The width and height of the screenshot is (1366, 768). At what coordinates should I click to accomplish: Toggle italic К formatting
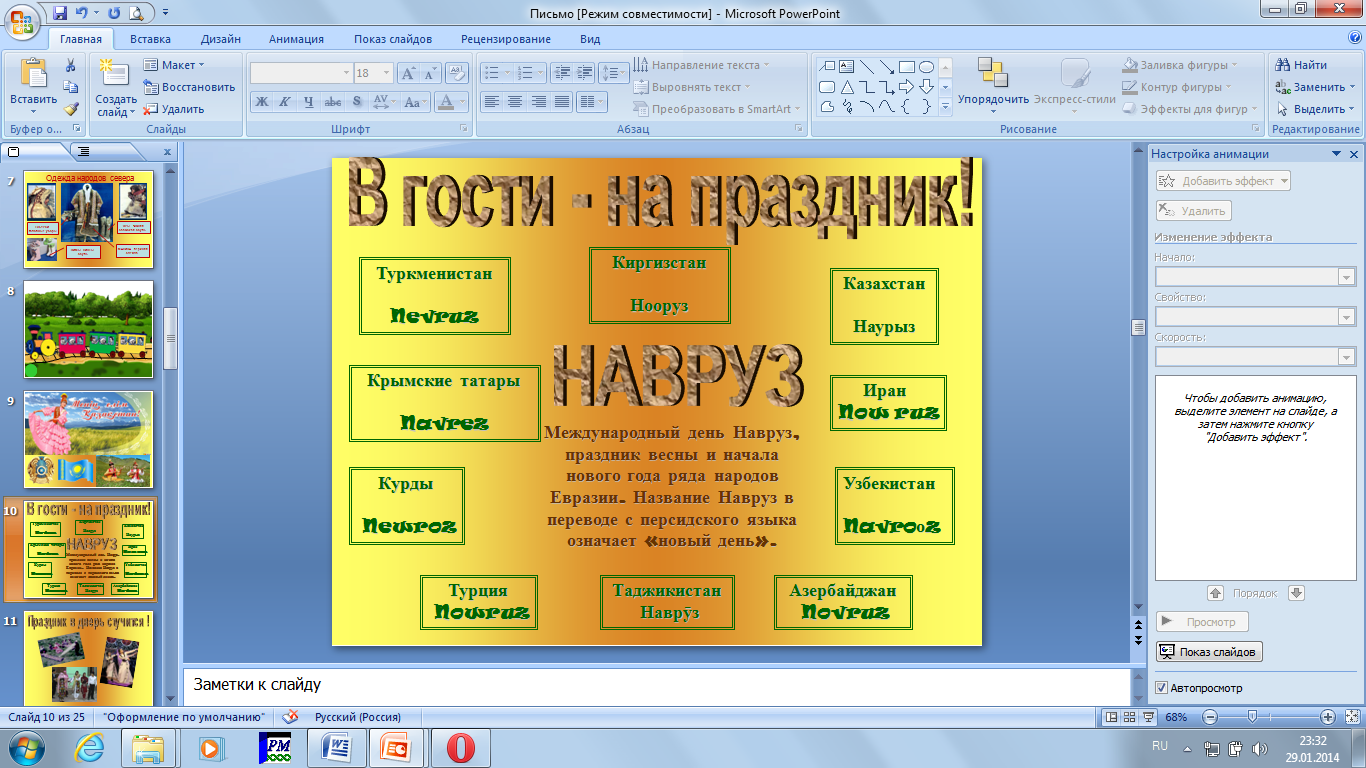(284, 102)
